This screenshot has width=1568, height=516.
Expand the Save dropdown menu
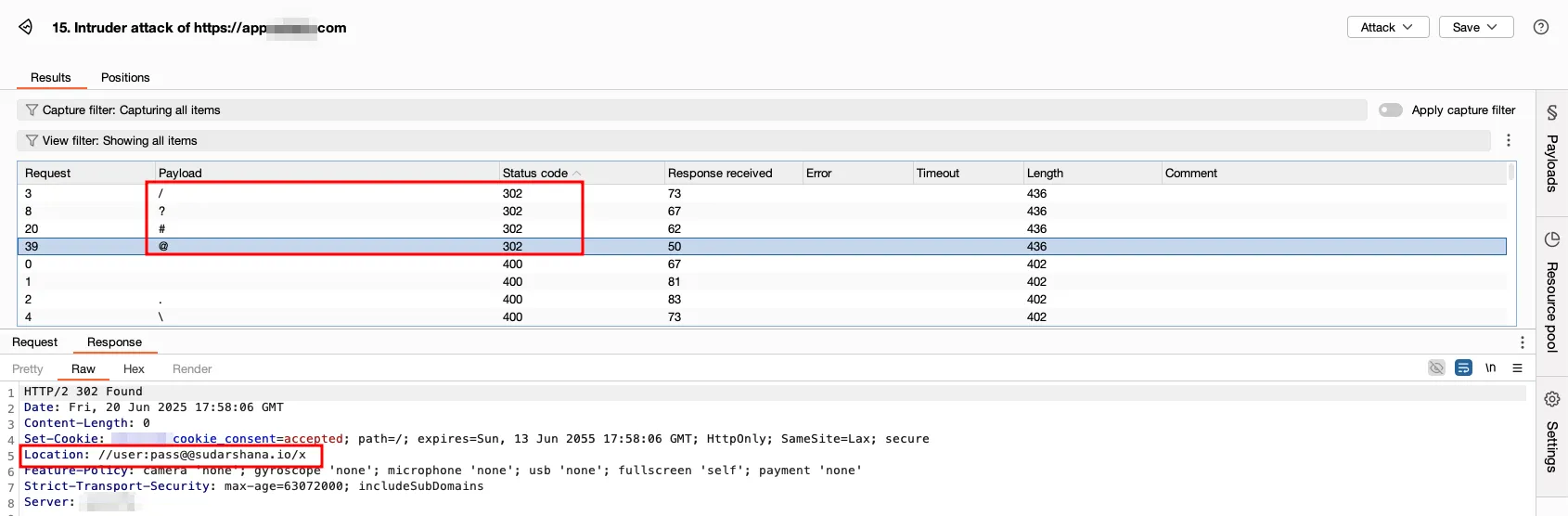(1476, 27)
